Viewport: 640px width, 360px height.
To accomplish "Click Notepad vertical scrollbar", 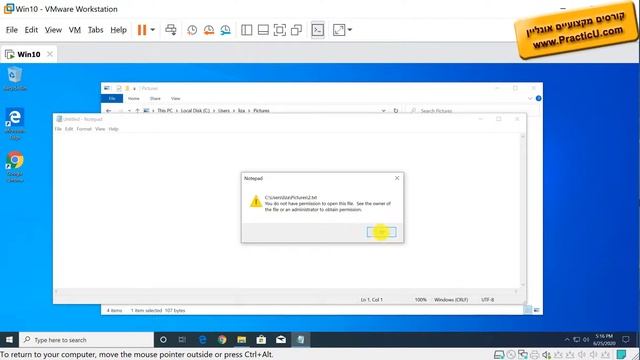I will click(x=522, y=210).
